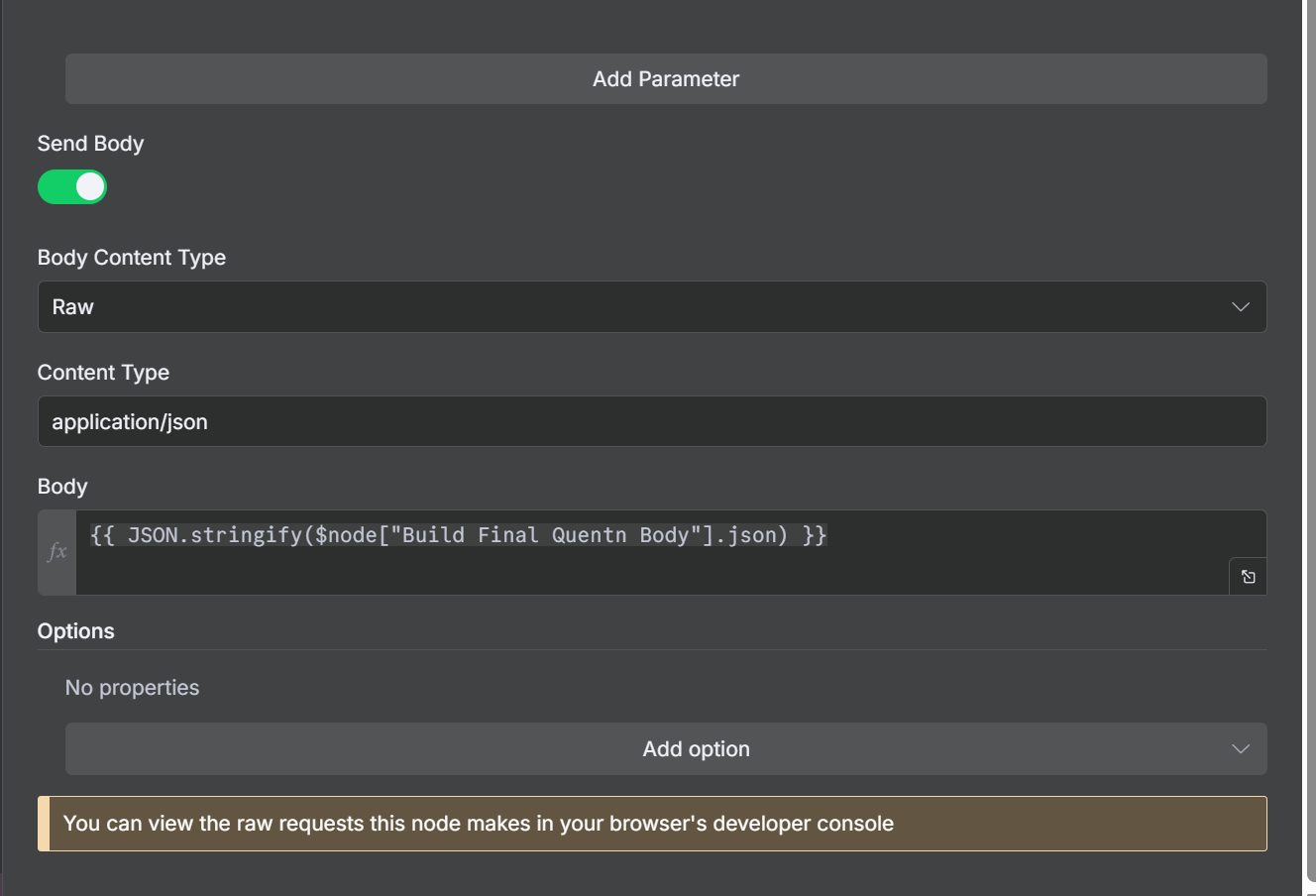Click the Add Parameter button

point(666,79)
